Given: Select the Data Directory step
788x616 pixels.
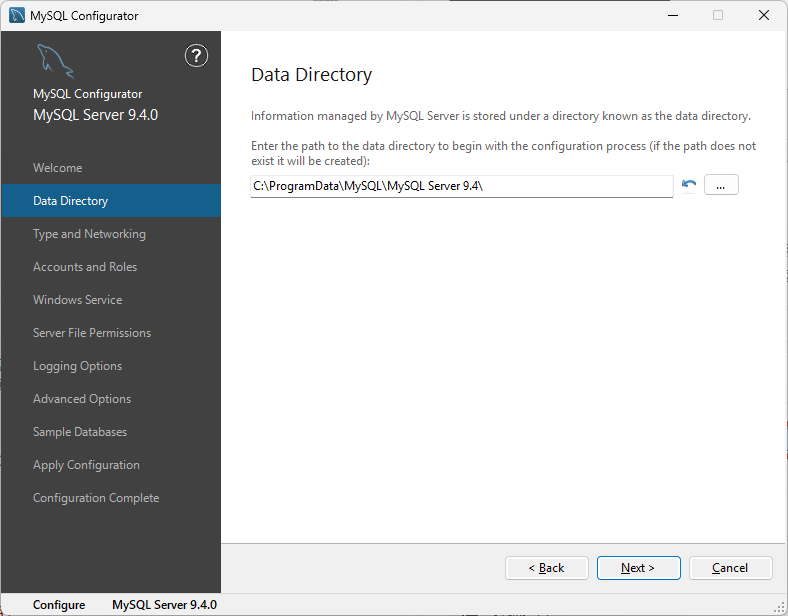Looking at the screenshot, I should (x=111, y=200).
